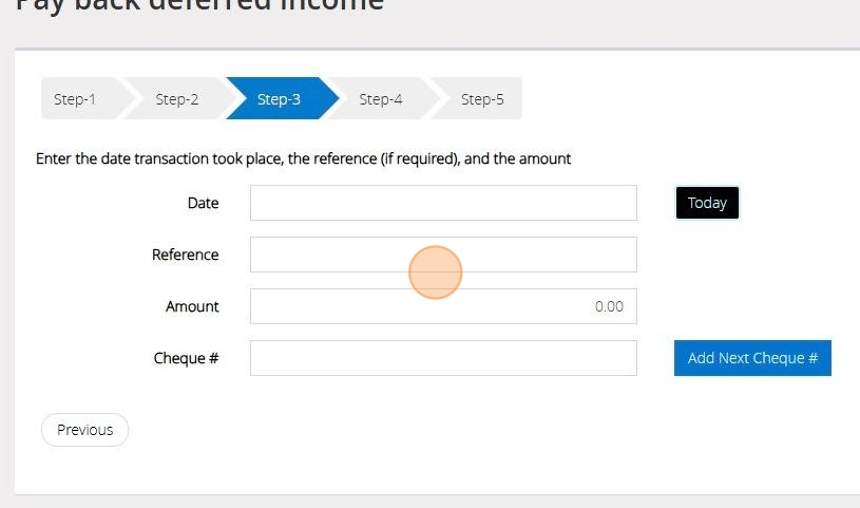Click the Amount field label

pos(192,307)
